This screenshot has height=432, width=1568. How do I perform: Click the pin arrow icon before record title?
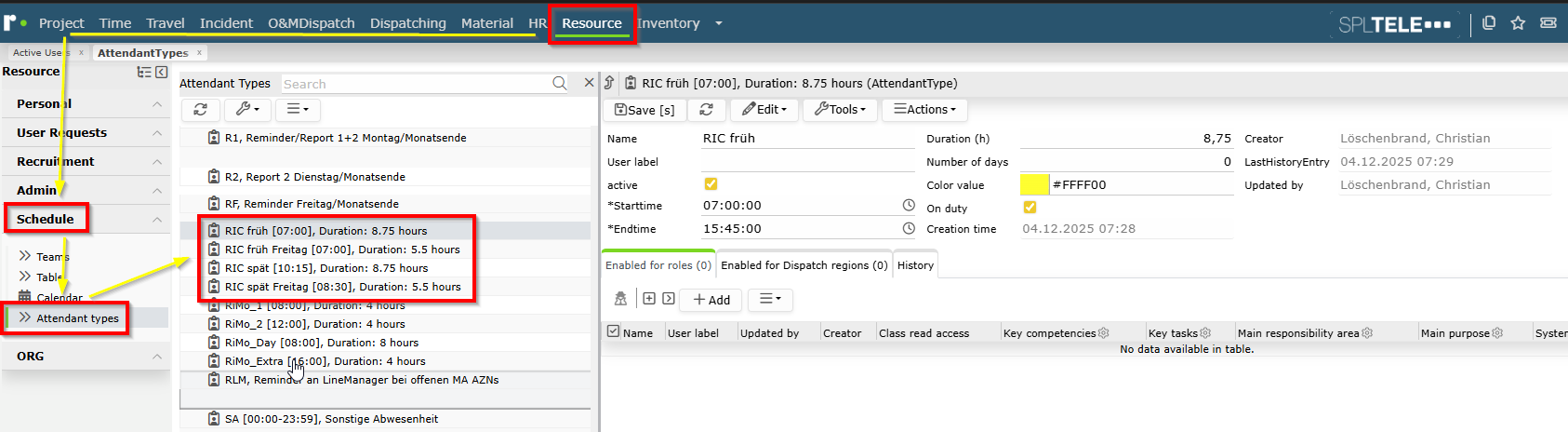pyautogui.click(x=609, y=83)
